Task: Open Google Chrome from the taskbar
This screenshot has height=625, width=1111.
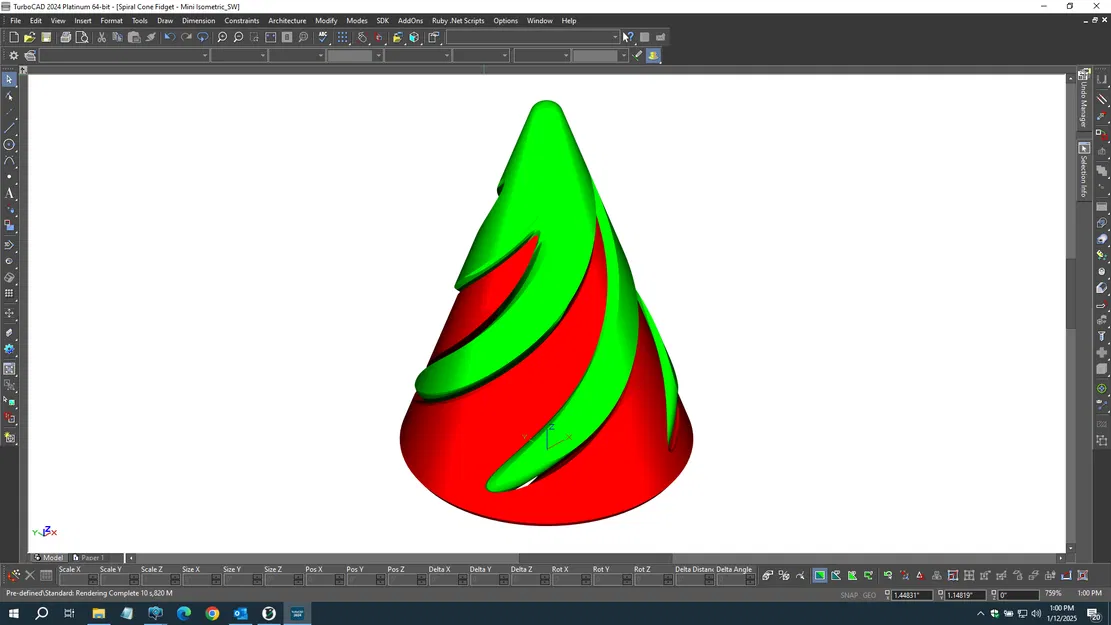Action: [x=212, y=614]
